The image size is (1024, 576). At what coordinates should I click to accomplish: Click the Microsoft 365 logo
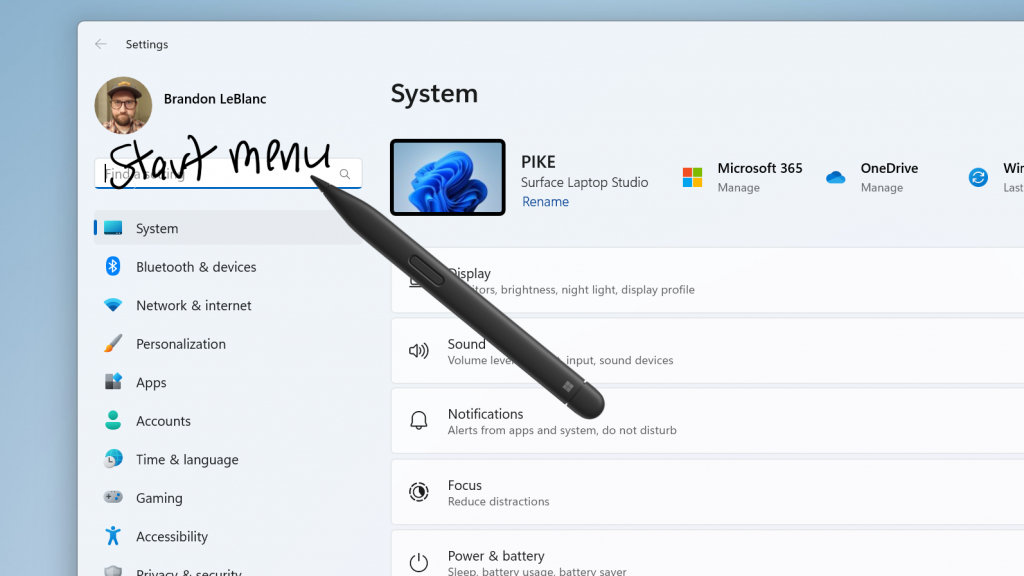click(691, 176)
